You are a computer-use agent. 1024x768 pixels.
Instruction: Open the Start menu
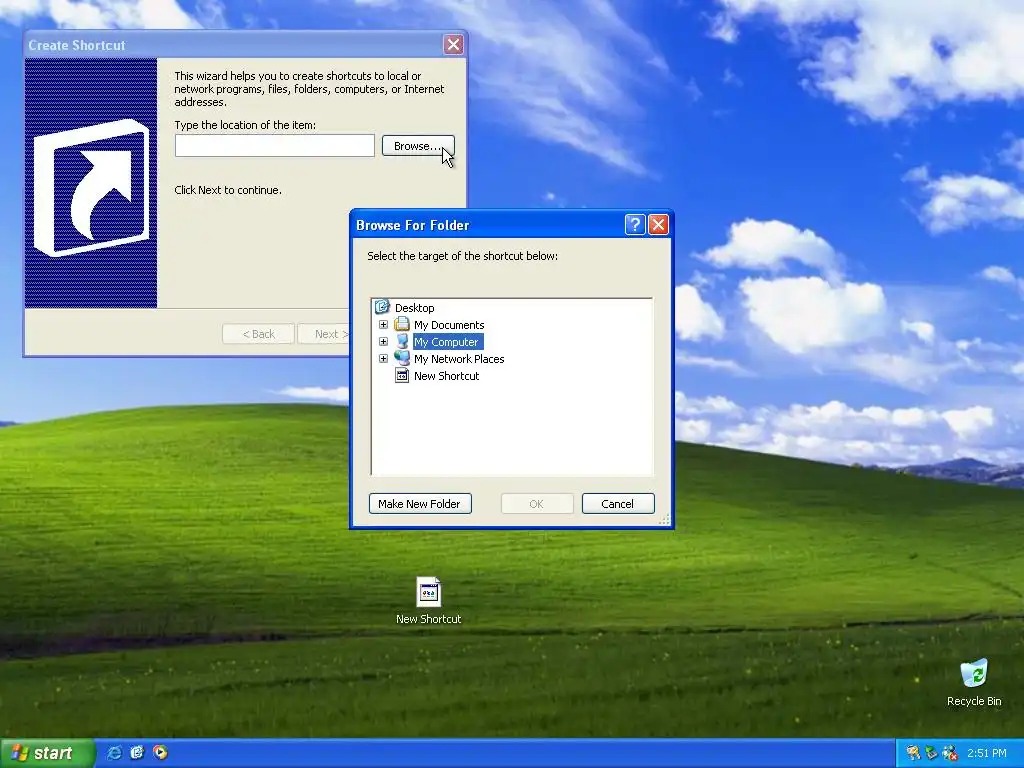[x=47, y=753]
